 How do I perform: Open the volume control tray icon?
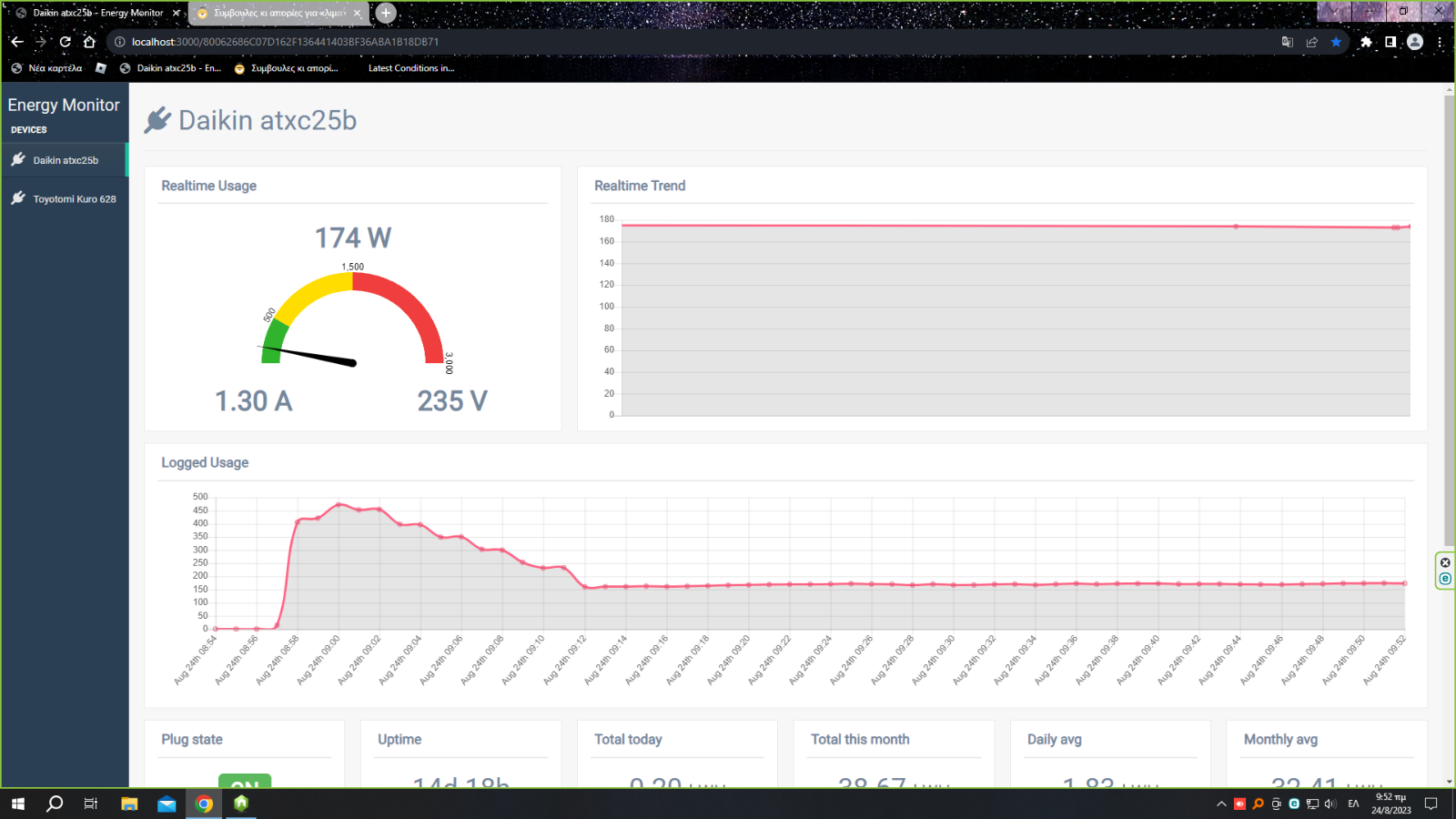pos(1330,804)
